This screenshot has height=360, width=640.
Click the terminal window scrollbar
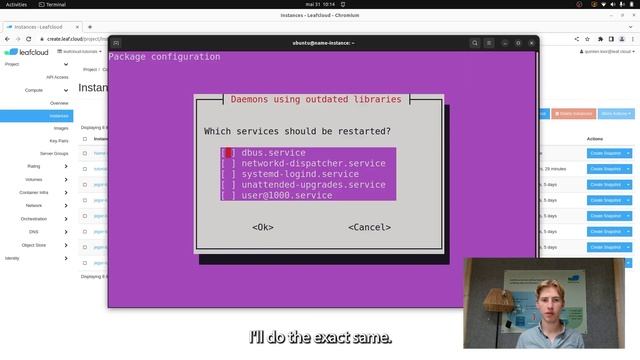[x=537, y=155]
